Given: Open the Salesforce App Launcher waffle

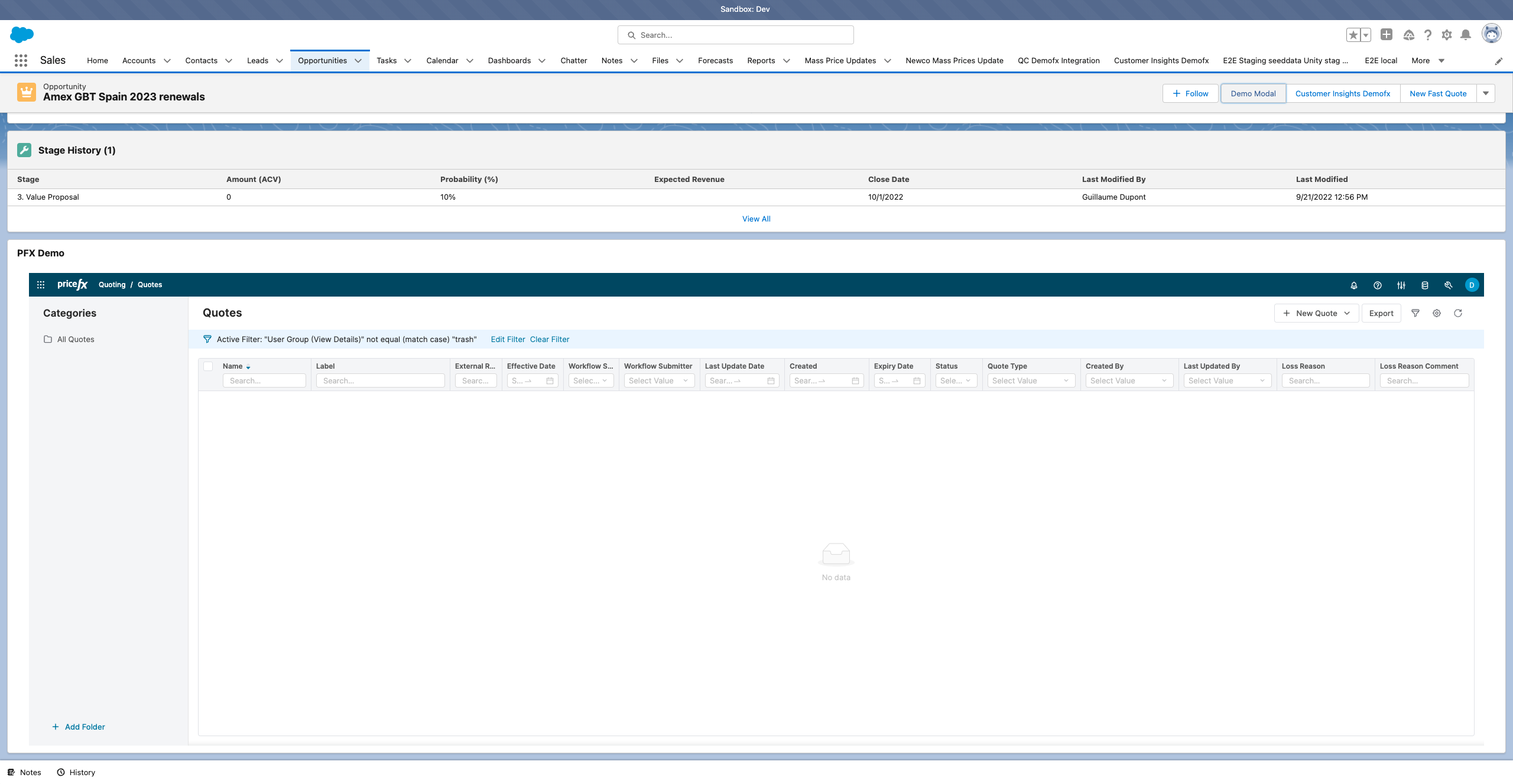Looking at the screenshot, I should pos(21,60).
